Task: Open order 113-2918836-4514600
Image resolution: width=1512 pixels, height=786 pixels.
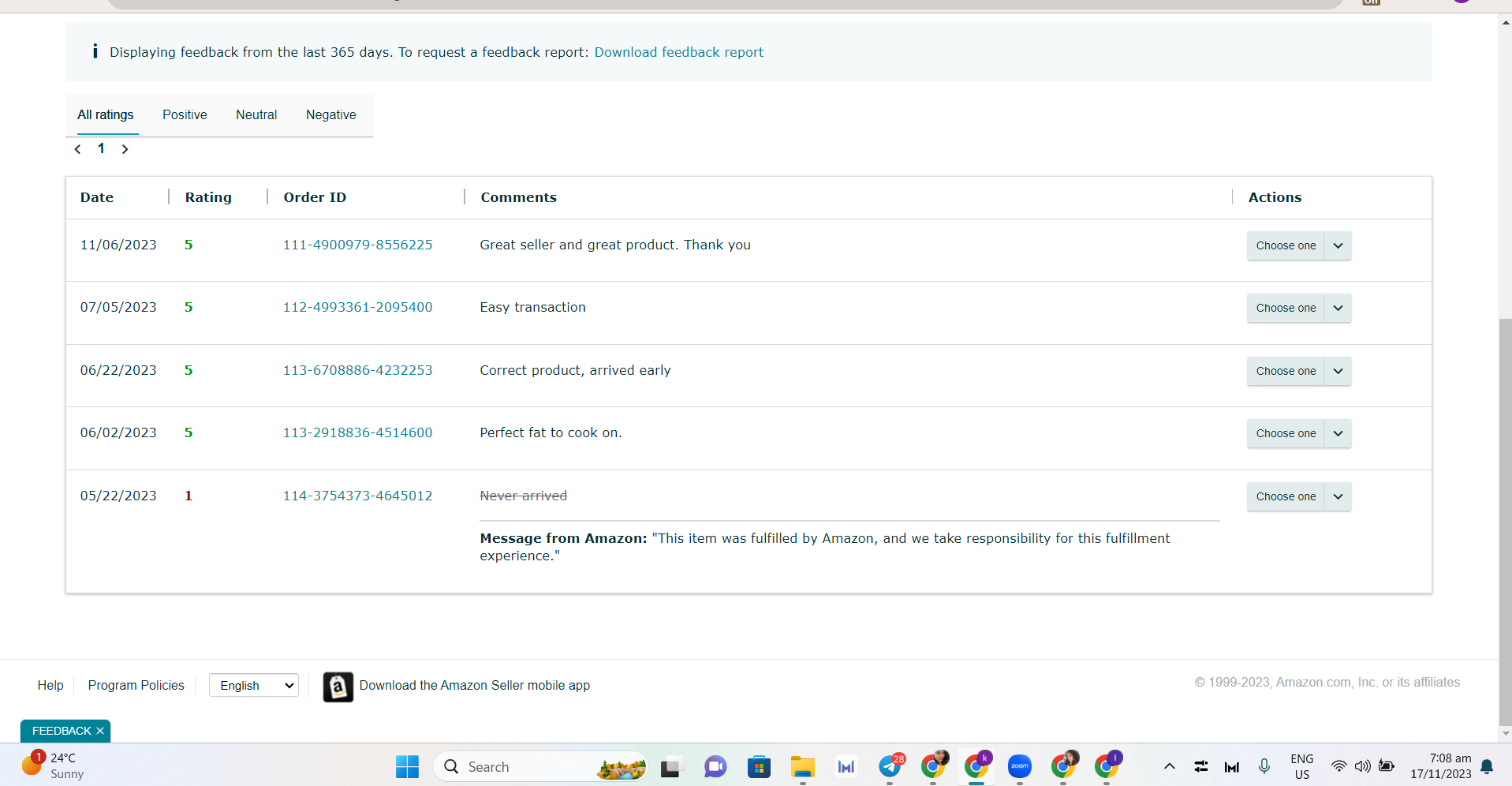Action: [x=358, y=432]
